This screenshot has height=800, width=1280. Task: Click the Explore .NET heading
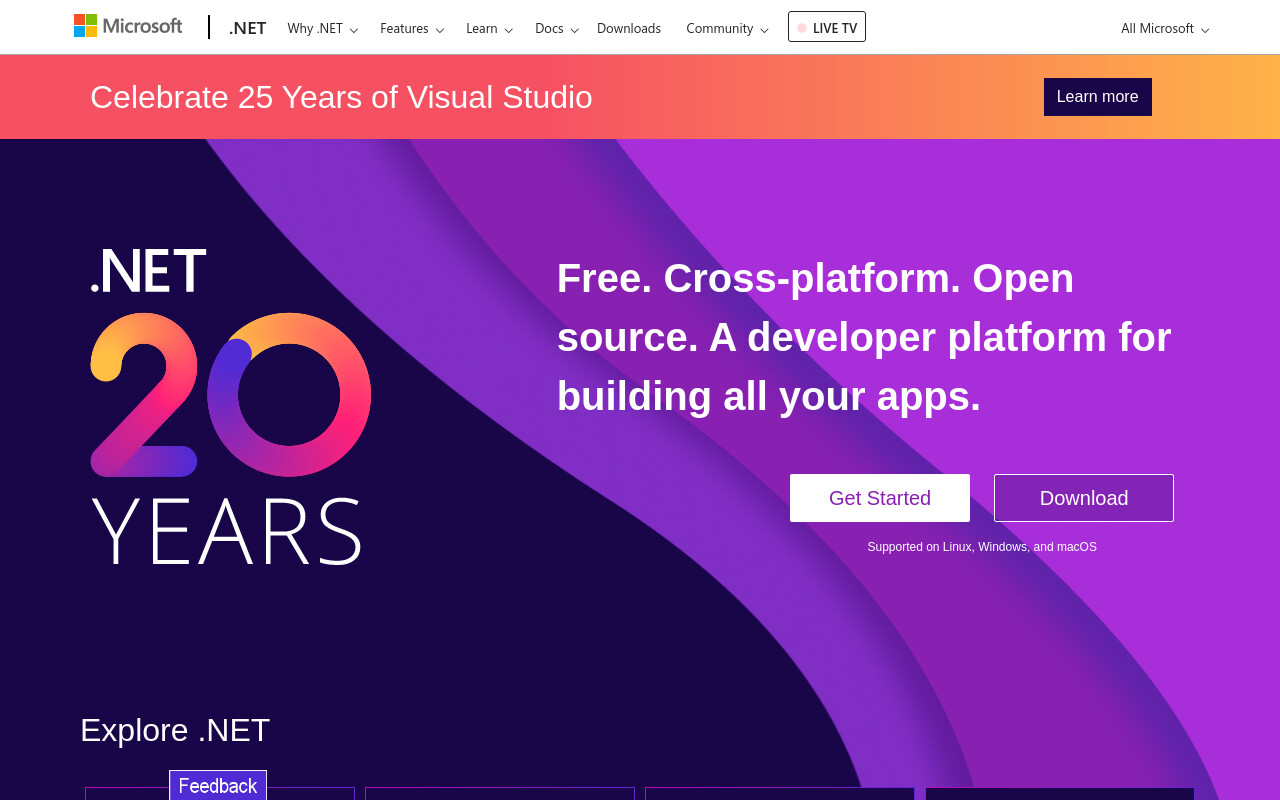[175, 730]
